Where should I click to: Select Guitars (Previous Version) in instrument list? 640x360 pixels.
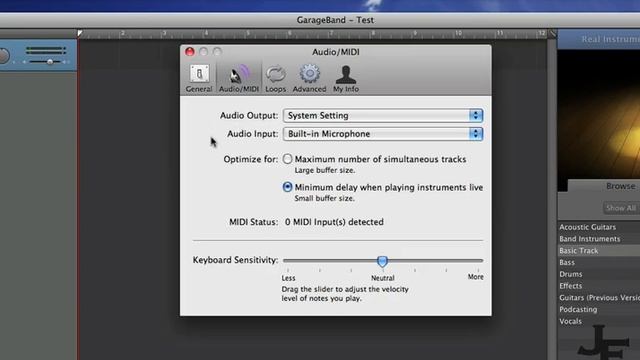click(x=599, y=298)
